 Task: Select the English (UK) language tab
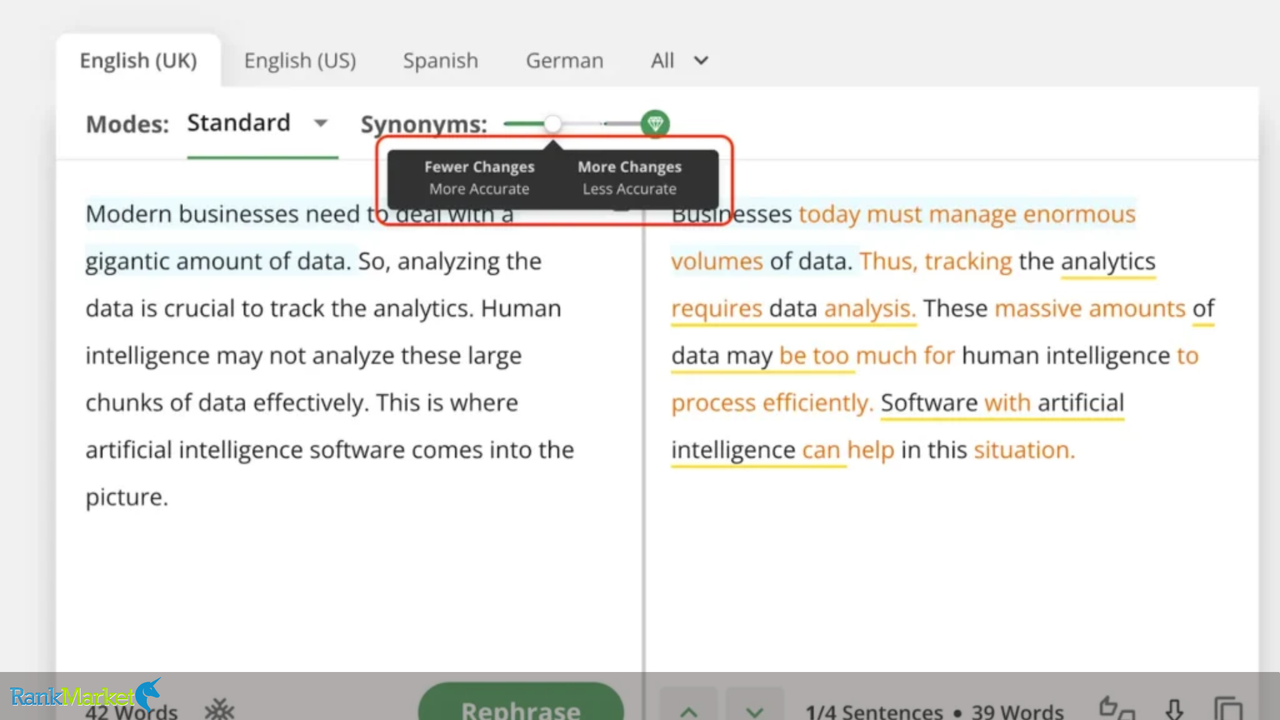pos(138,61)
